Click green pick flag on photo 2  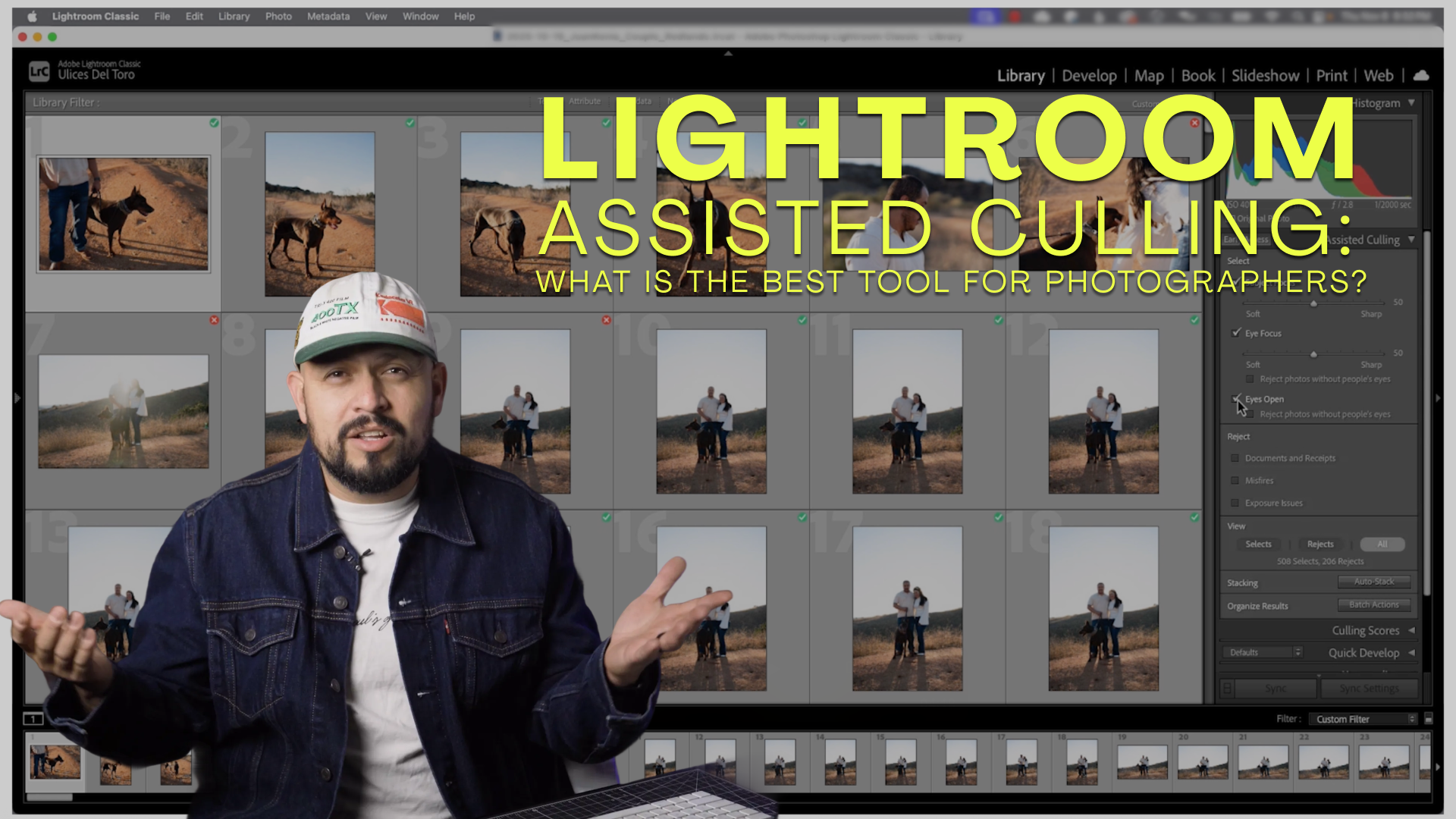pos(410,123)
